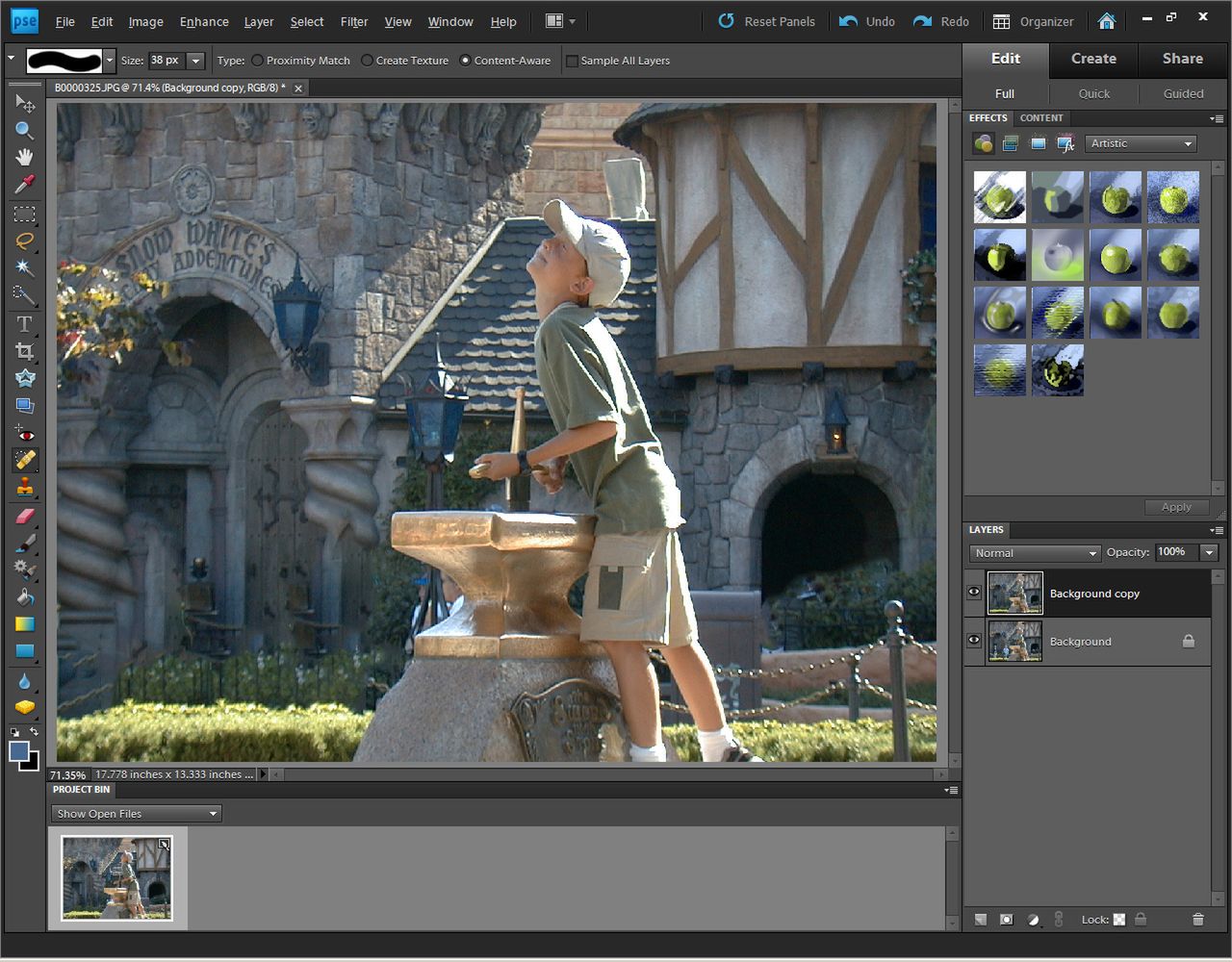1232x962 pixels.
Task: Select the Blur water-drop tool
Action: pos(24,680)
